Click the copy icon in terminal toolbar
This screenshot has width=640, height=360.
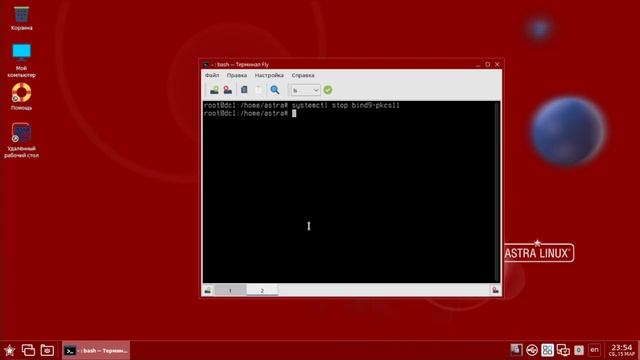tap(244, 90)
